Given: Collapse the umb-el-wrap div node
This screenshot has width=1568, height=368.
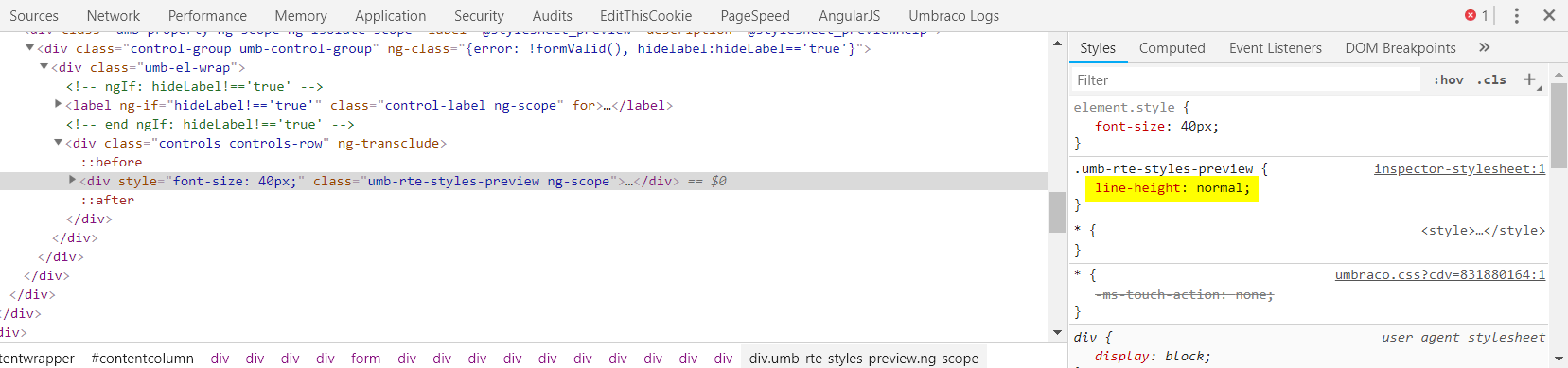Looking at the screenshot, I should [44, 67].
